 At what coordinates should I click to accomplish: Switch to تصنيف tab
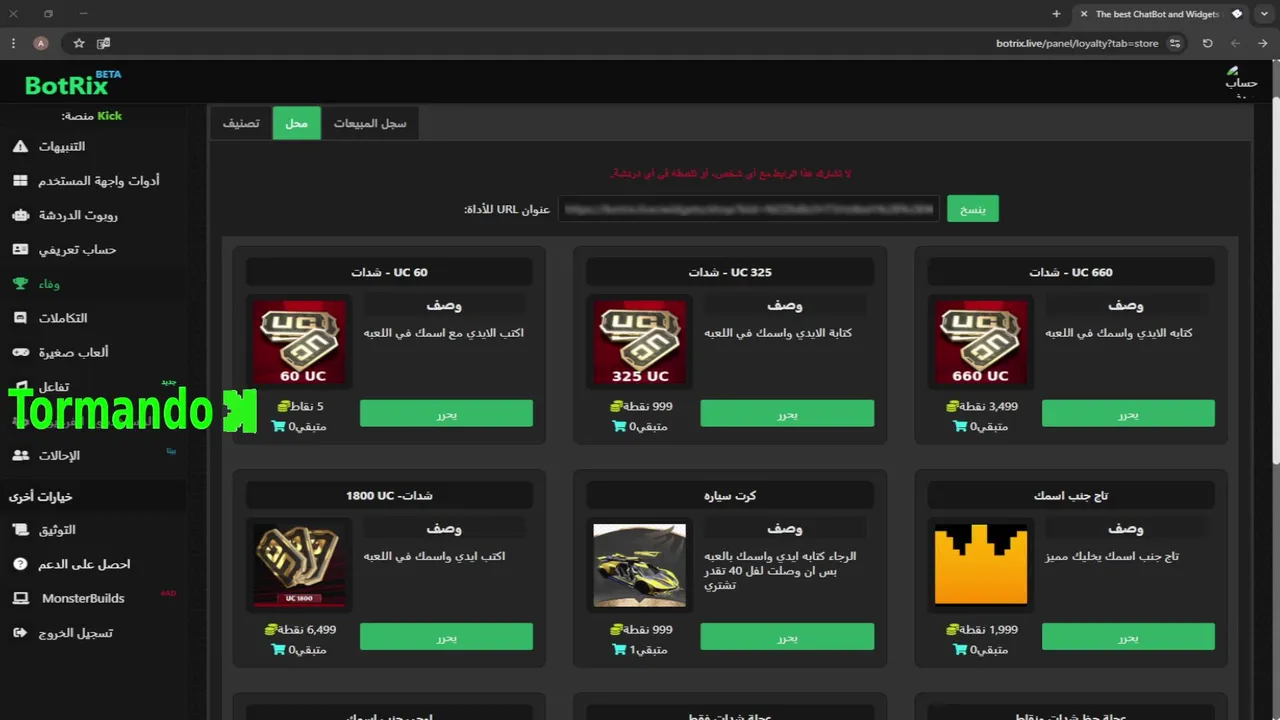click(x=241, y=123)
